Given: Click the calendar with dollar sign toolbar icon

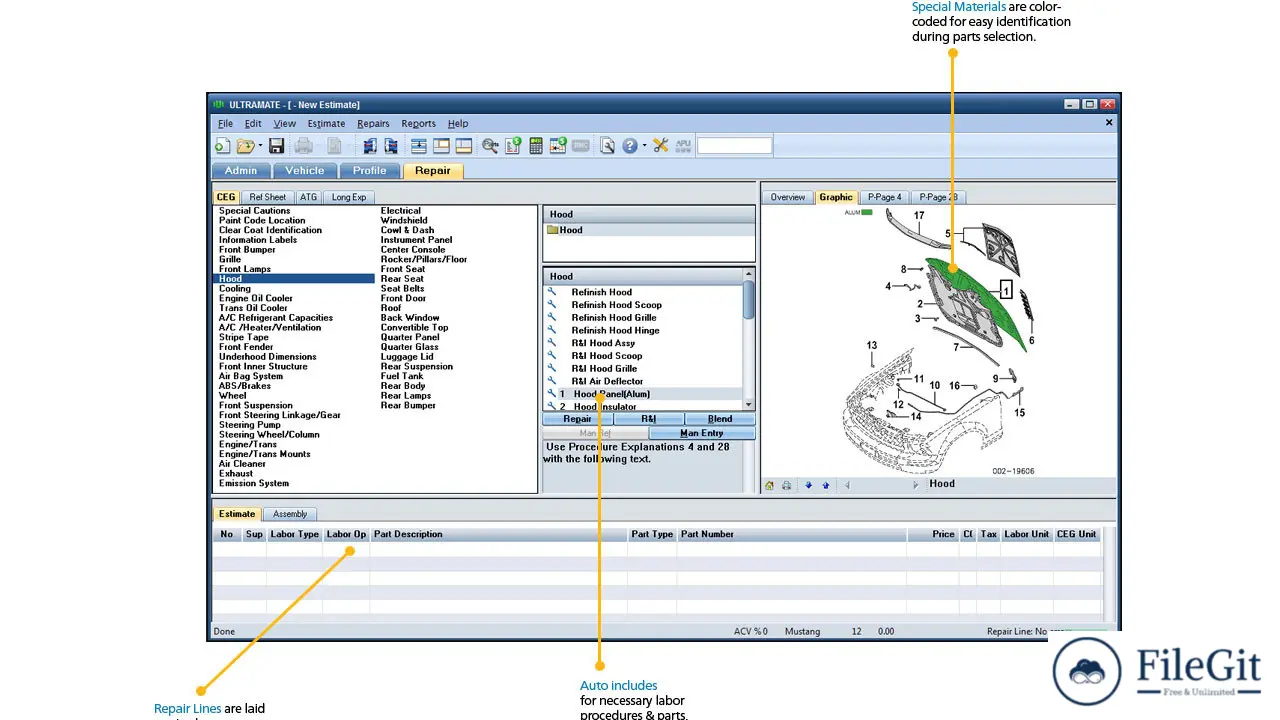Looking at the screenshot, I should tap(557, 146).
